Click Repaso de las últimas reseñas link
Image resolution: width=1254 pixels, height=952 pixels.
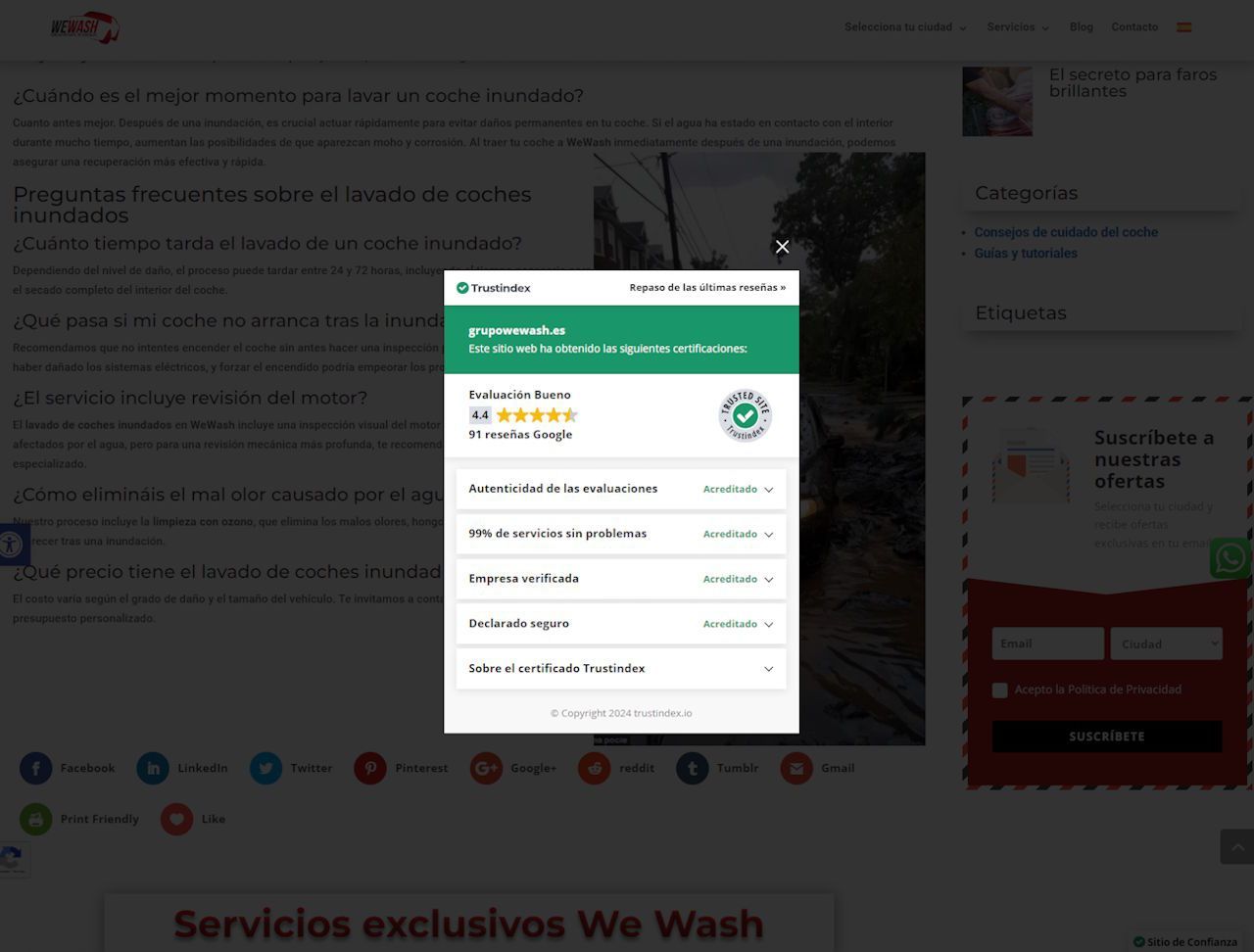pos(707,288)
